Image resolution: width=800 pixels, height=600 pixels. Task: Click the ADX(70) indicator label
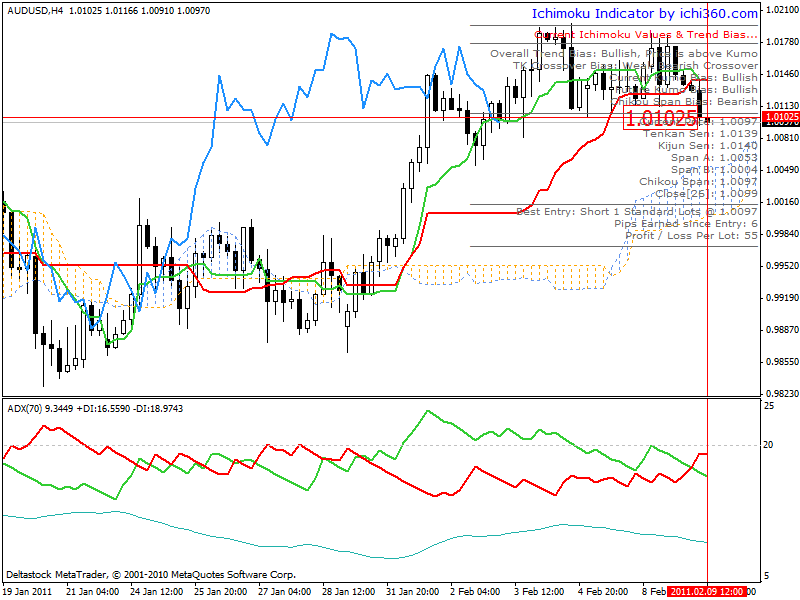click(24, 409)
